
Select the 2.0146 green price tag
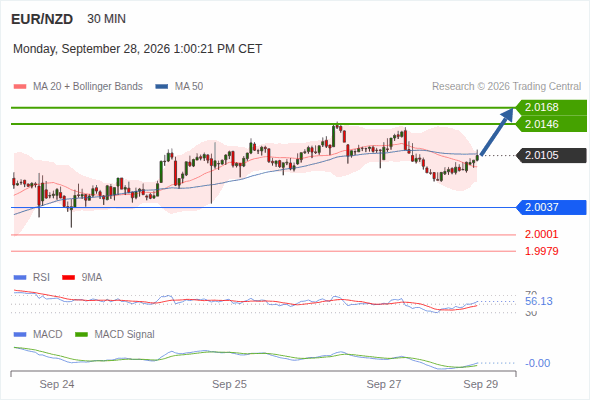point(551,124)
